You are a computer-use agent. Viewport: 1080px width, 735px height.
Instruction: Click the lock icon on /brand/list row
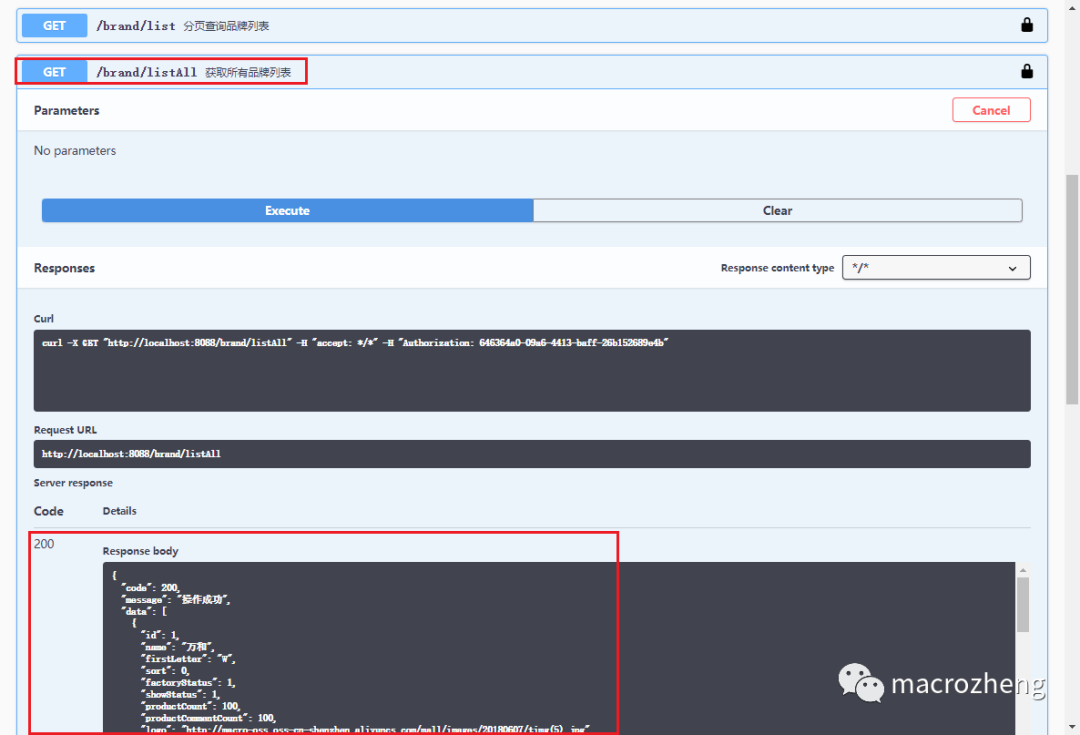coord(1026,25)
